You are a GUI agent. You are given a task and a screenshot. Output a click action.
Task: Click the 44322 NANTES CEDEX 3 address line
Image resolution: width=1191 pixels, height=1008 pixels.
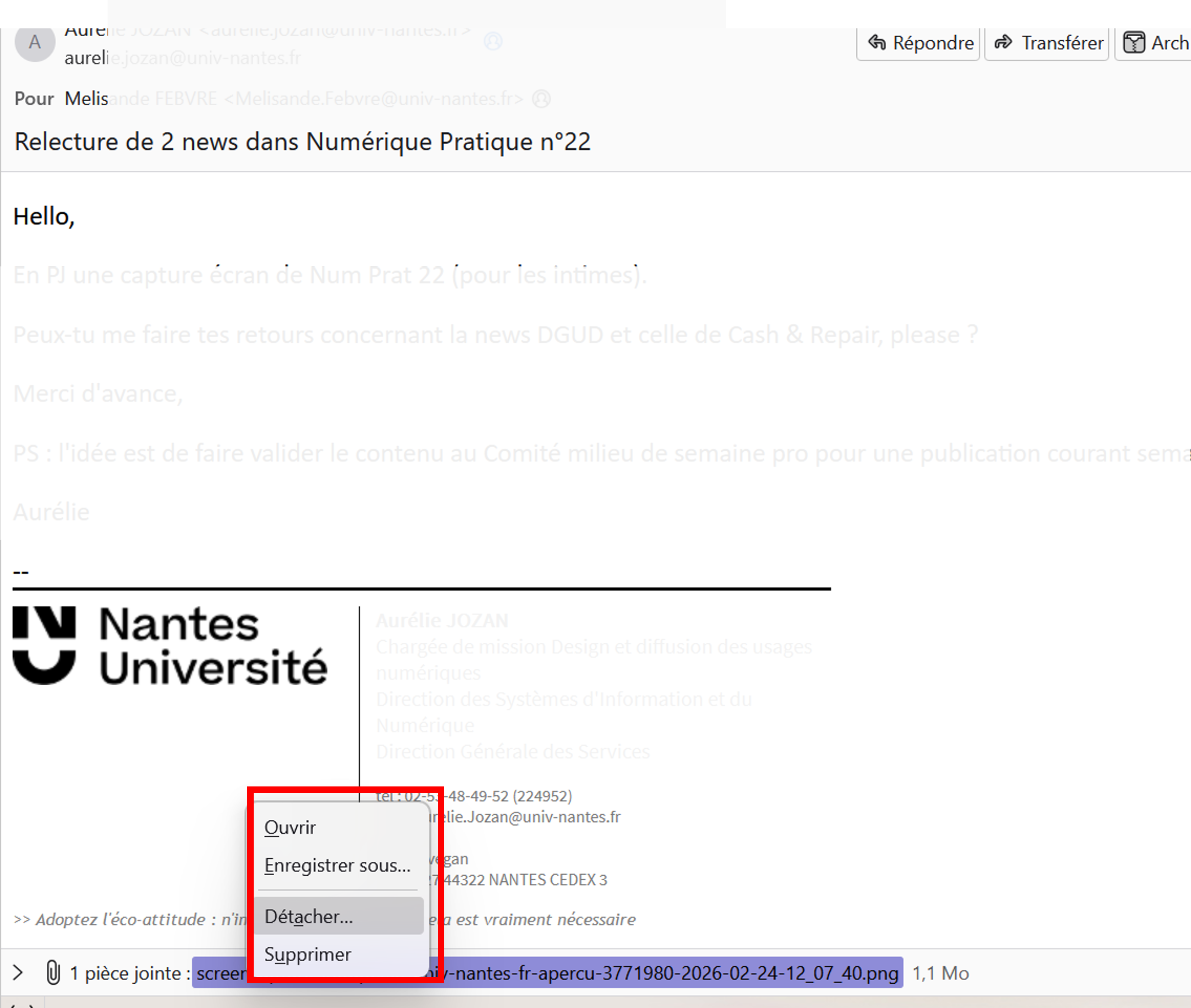(x=525, y=879)
